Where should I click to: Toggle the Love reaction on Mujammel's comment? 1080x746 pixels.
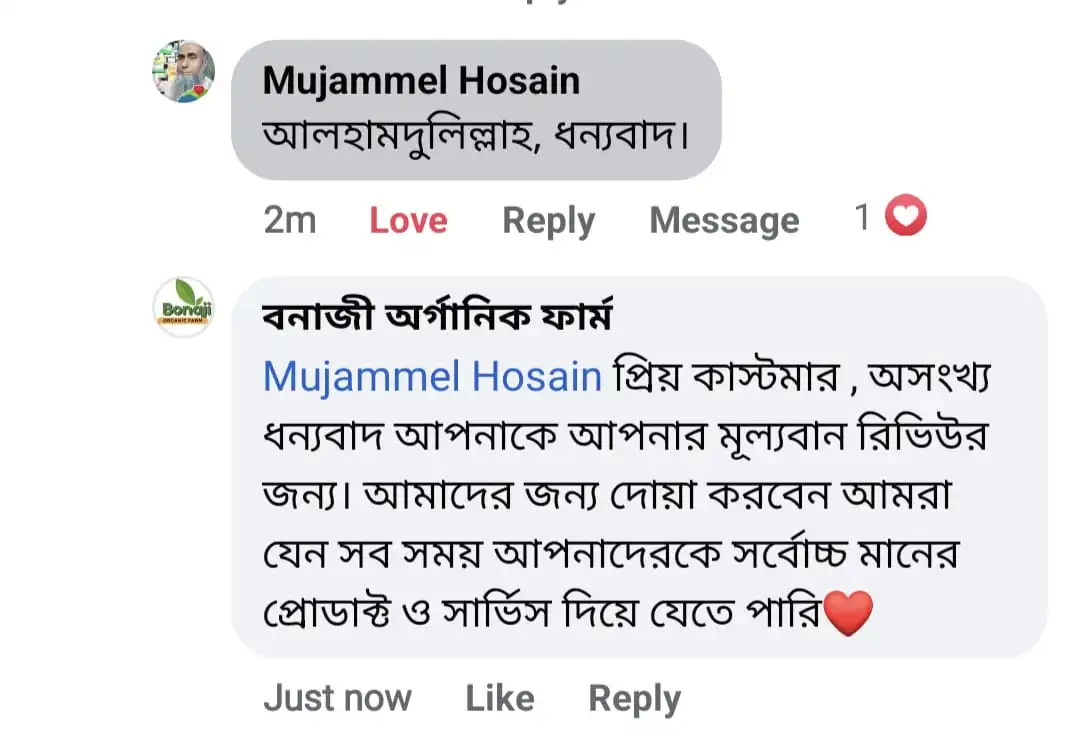[408, 220]
